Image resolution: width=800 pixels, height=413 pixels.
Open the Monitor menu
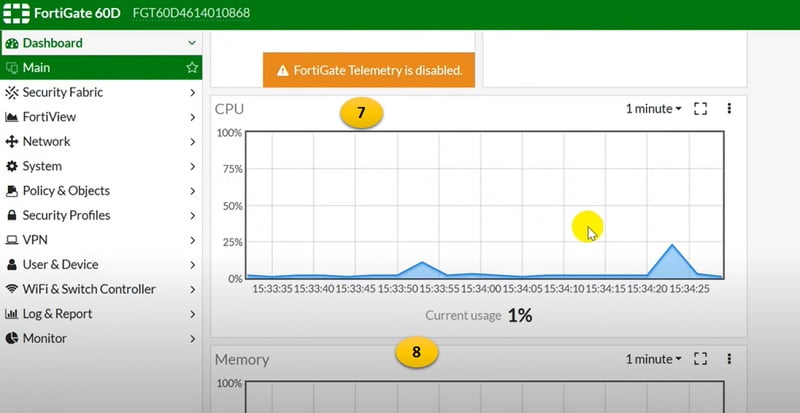click(x=101, y=338)
